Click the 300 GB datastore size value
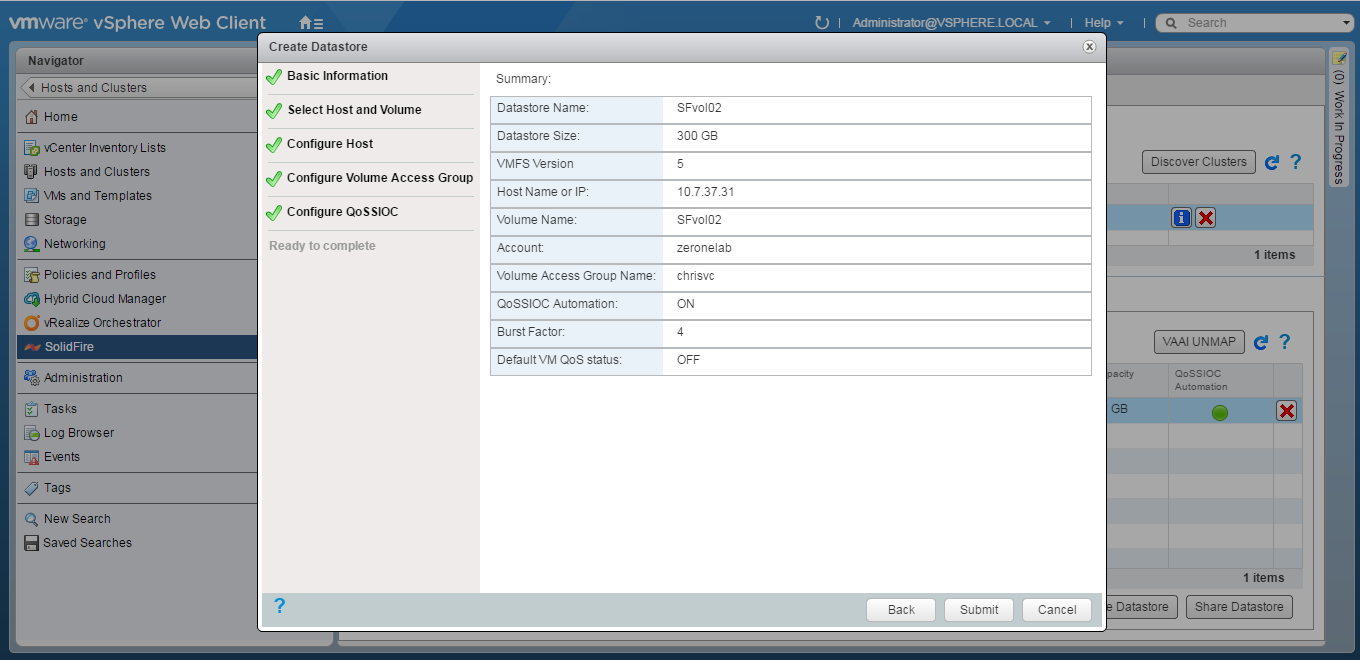This screenshot has height=660, width=1360. [697, 136]
